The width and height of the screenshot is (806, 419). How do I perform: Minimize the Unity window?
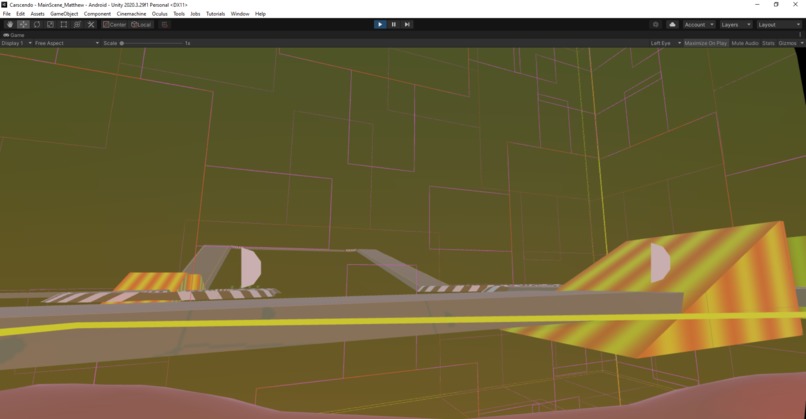tap(757, 5)
